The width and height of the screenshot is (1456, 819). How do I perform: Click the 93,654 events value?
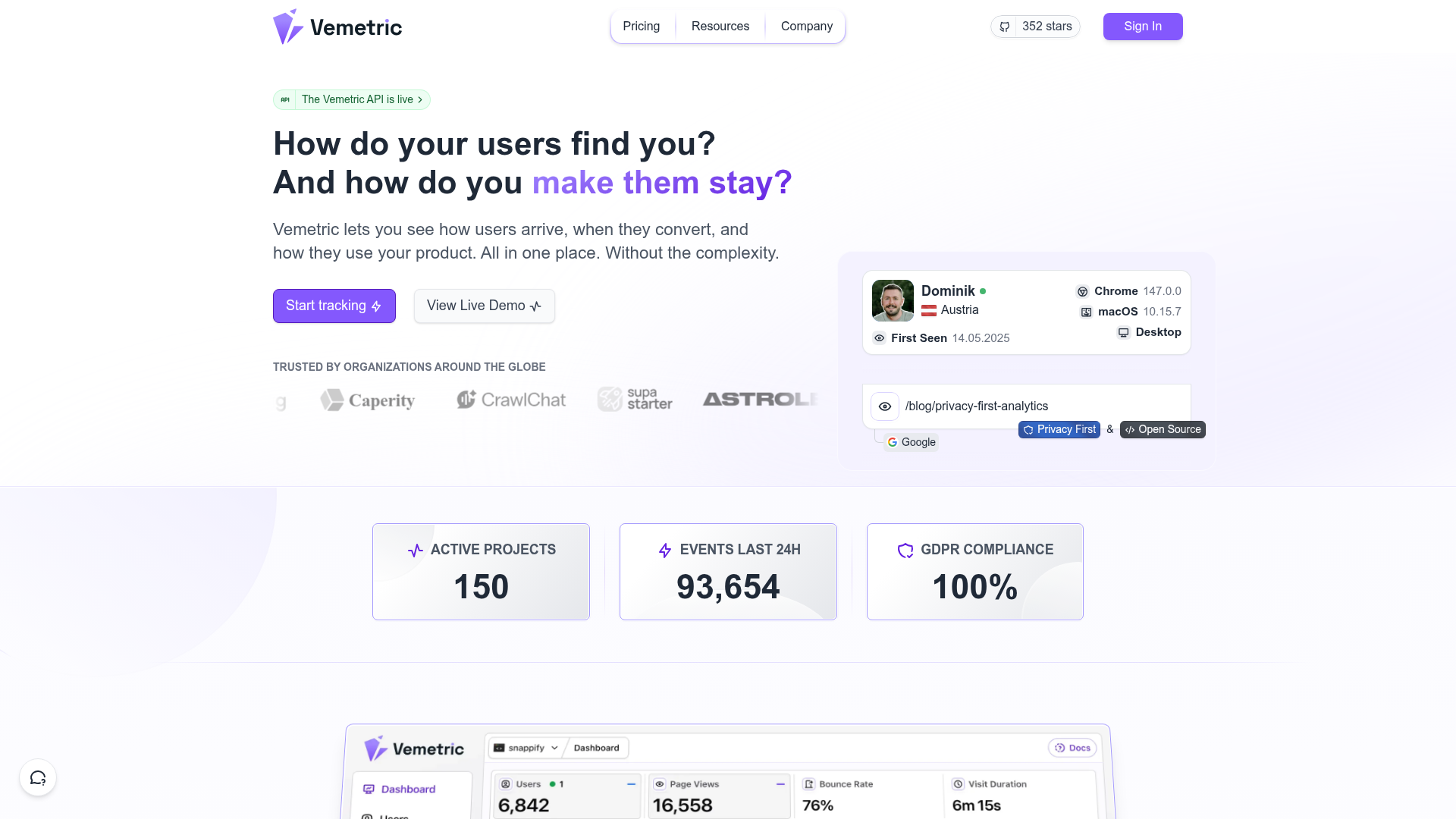728,587
